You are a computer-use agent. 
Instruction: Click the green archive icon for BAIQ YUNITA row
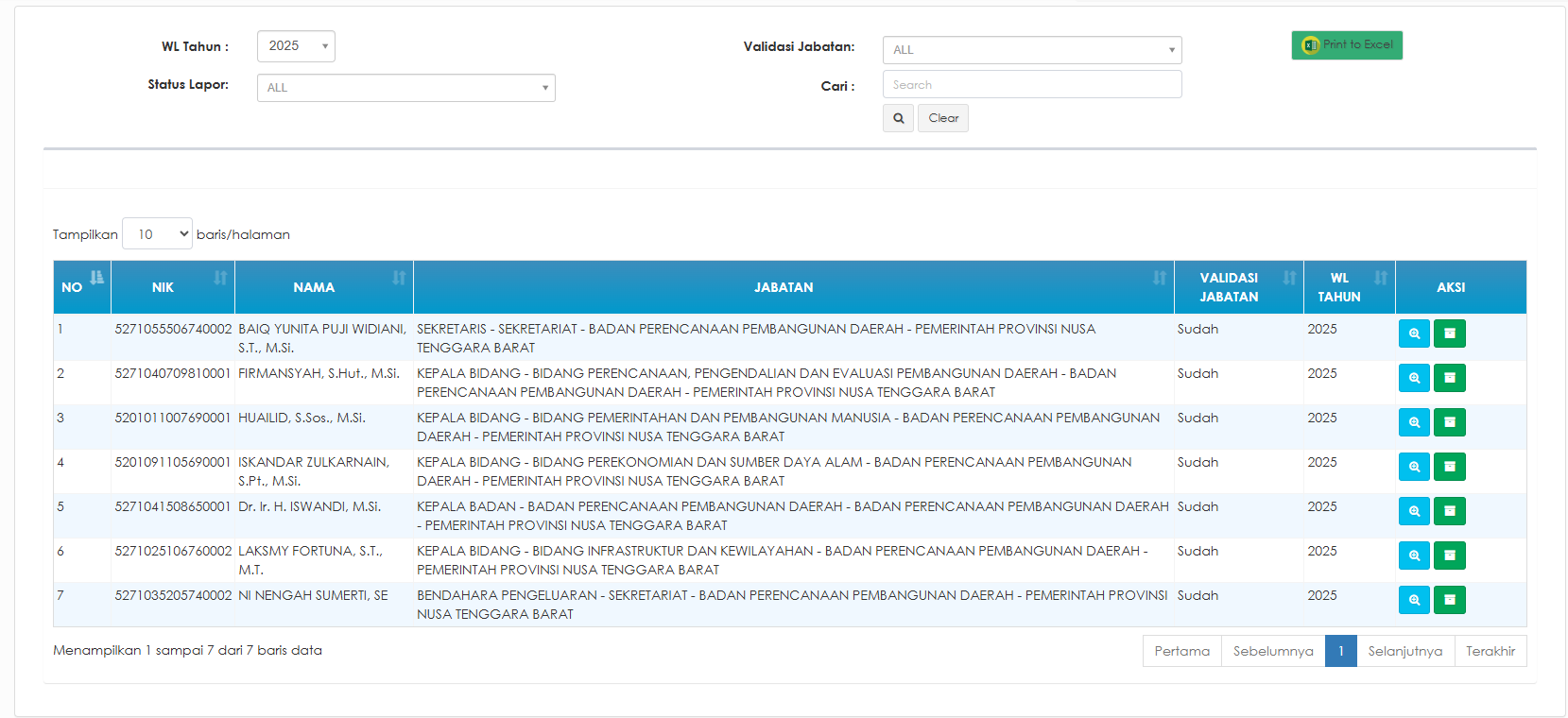pyautogui.click(x=1450, y=333)
